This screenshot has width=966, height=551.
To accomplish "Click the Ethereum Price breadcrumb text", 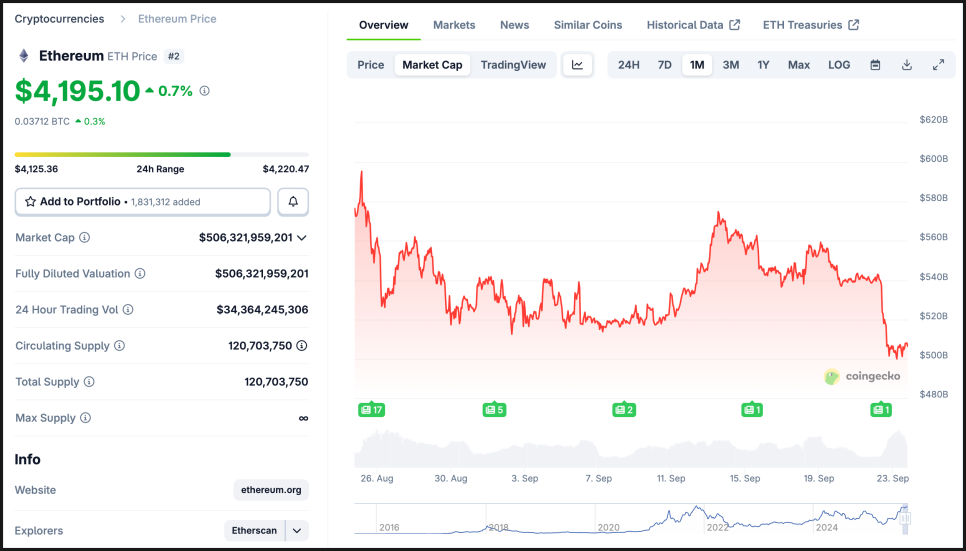I will point(177,19).
